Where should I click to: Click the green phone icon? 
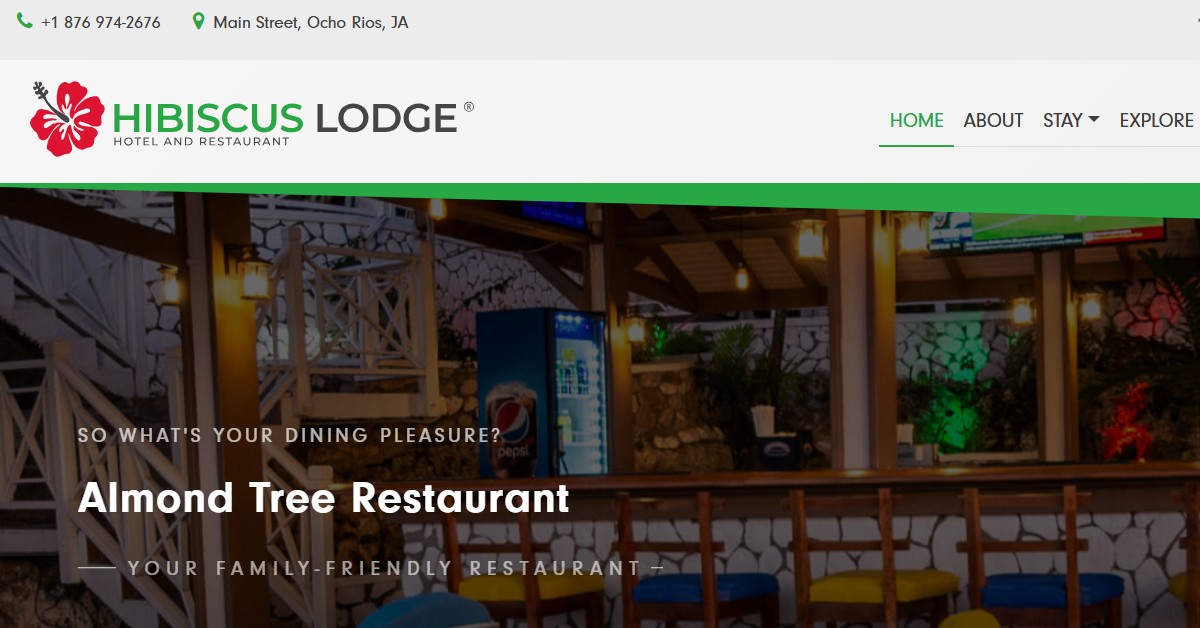coord(25,21)
